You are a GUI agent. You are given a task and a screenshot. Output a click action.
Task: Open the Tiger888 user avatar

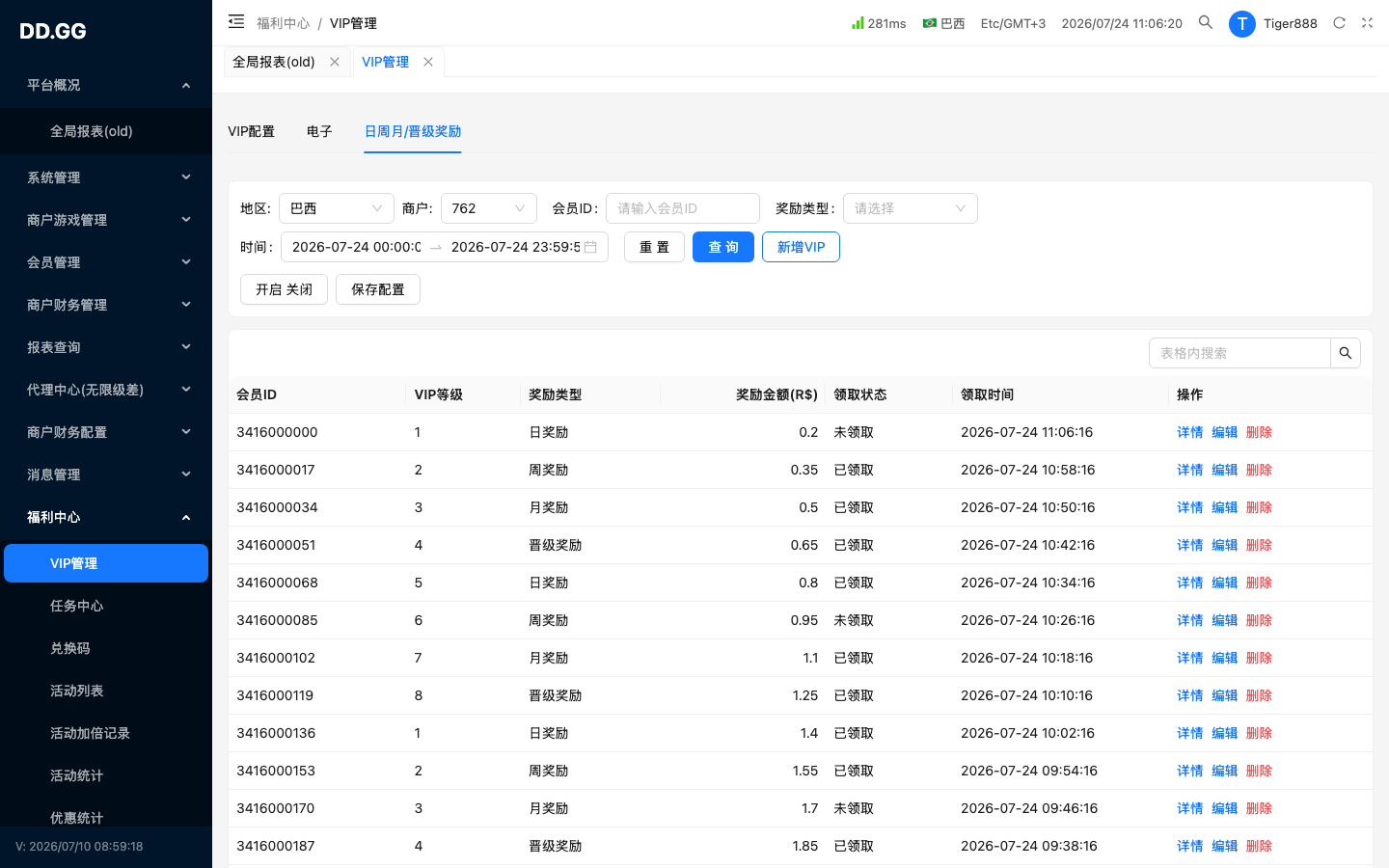point(1242,23)
